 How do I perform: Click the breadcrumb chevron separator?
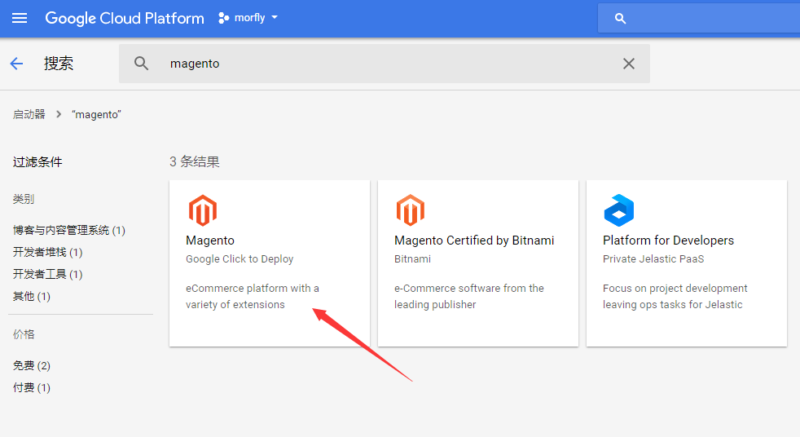tap(59, 114)
